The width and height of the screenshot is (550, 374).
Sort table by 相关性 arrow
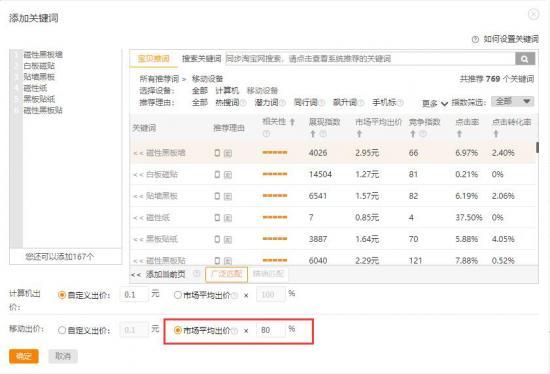pyautogui.click(x=292, y=122)
